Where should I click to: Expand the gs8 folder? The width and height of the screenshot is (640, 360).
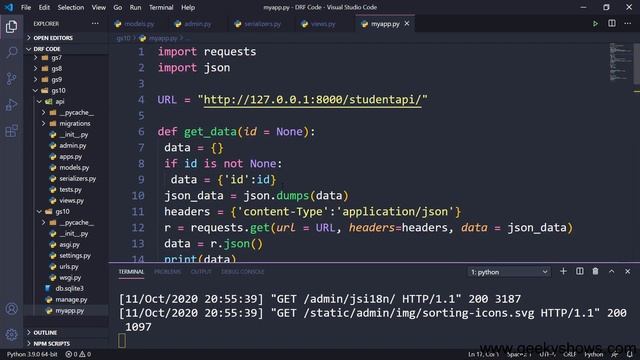pos(56,69)
